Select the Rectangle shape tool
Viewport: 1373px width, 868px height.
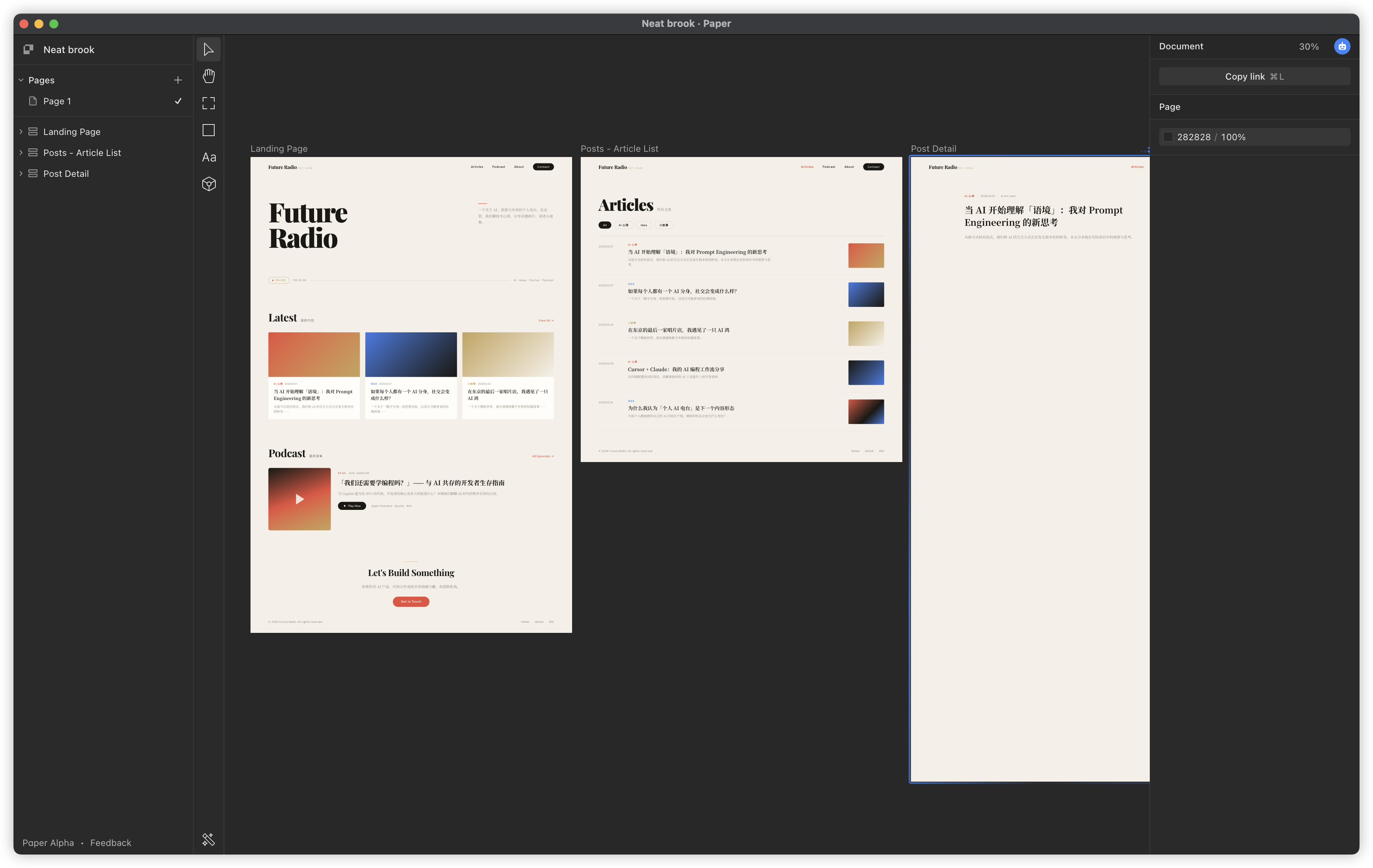pyautogui.click(x=209, y=130)
